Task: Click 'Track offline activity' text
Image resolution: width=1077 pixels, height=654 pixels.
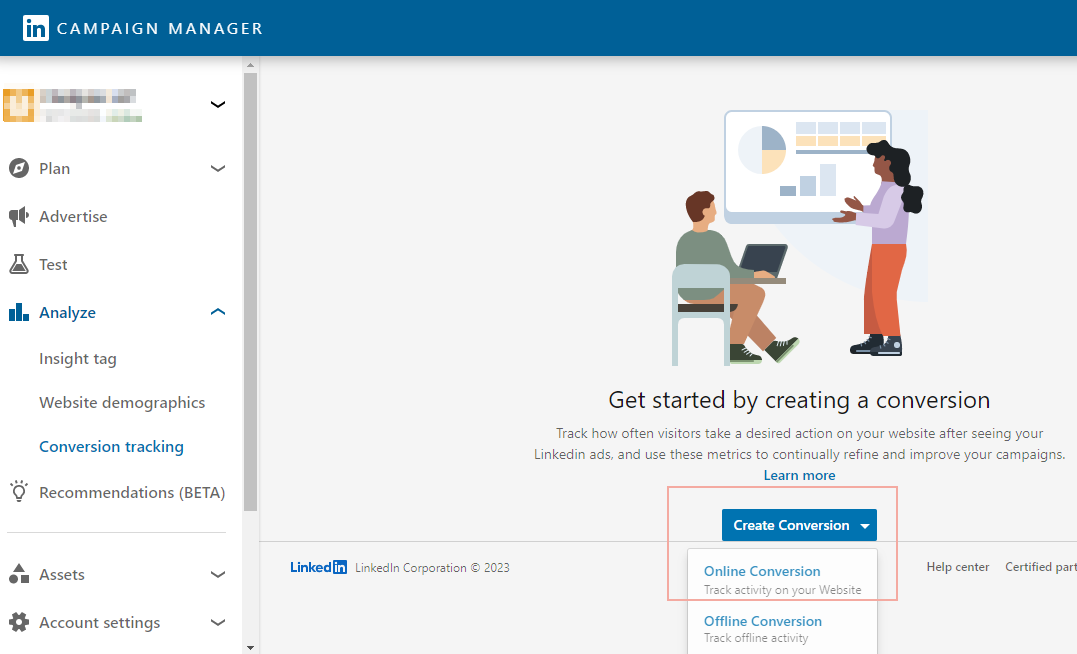Action: [x=756, y=638]
